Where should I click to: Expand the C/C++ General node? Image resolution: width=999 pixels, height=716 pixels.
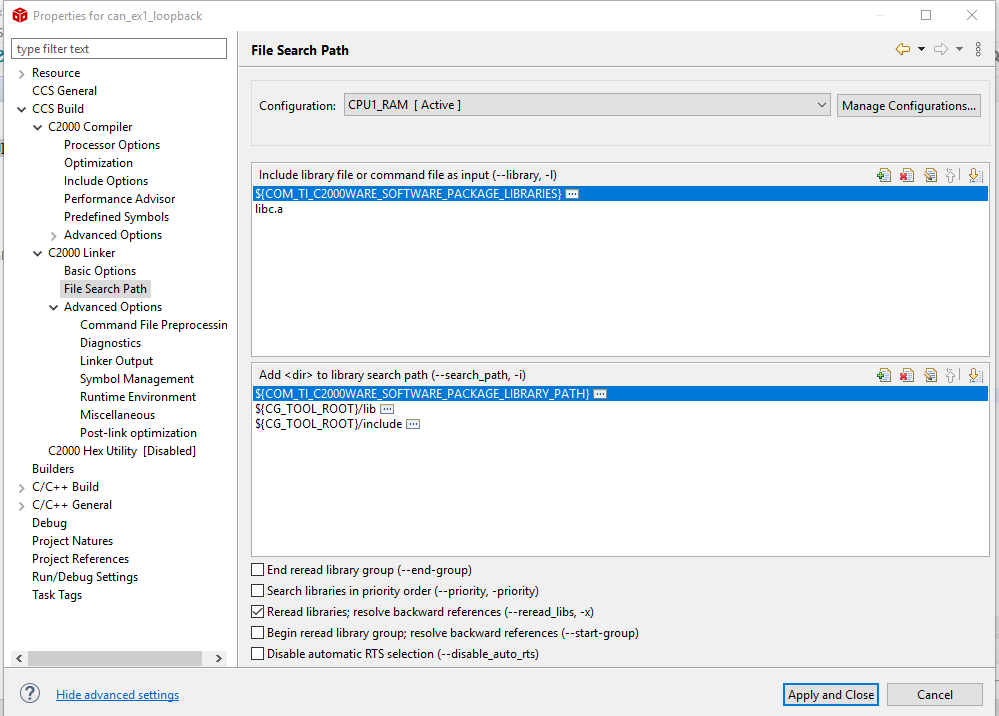(x=22, y=506)
